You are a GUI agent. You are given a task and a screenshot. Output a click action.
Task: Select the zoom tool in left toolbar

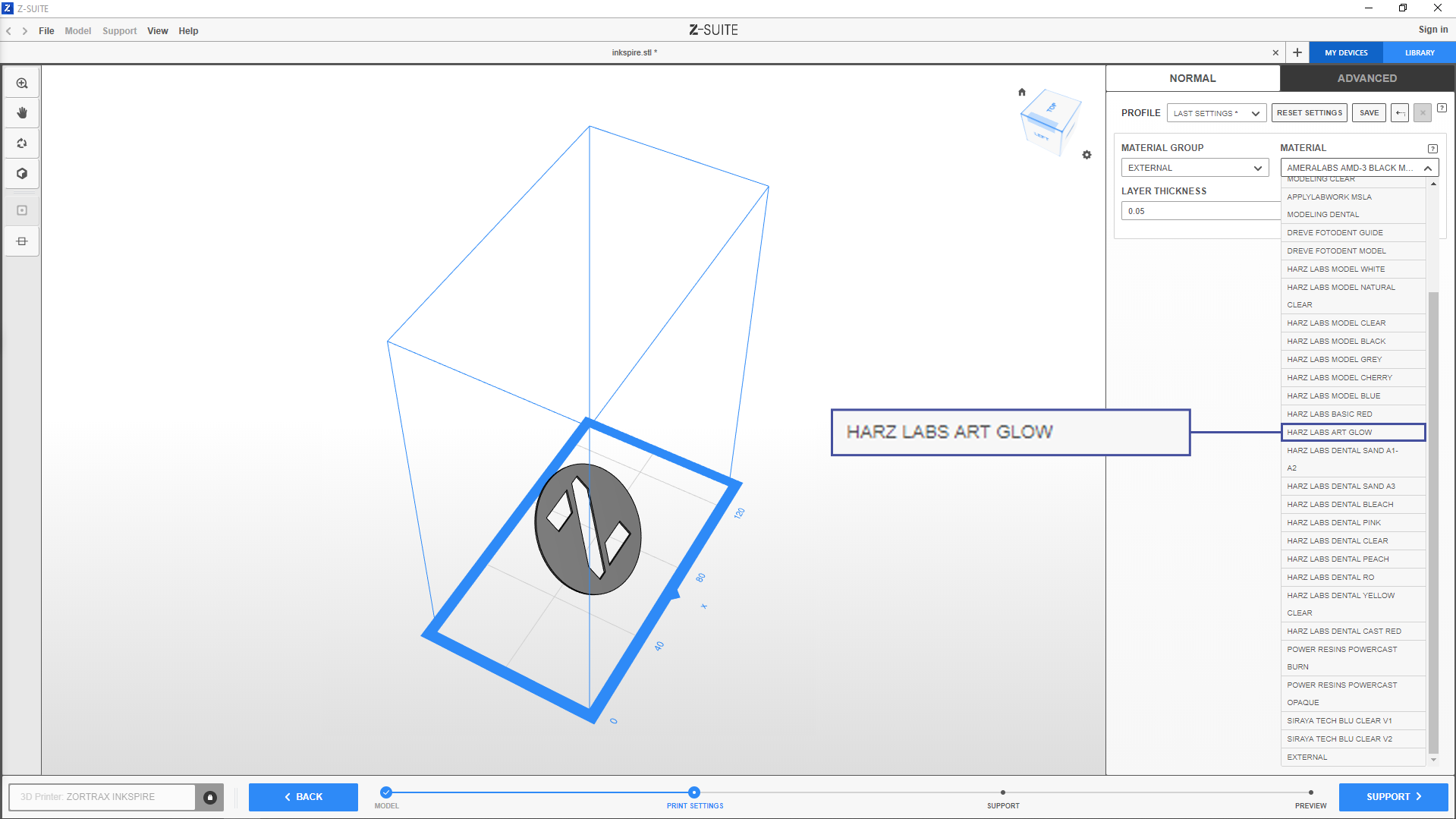22,83
